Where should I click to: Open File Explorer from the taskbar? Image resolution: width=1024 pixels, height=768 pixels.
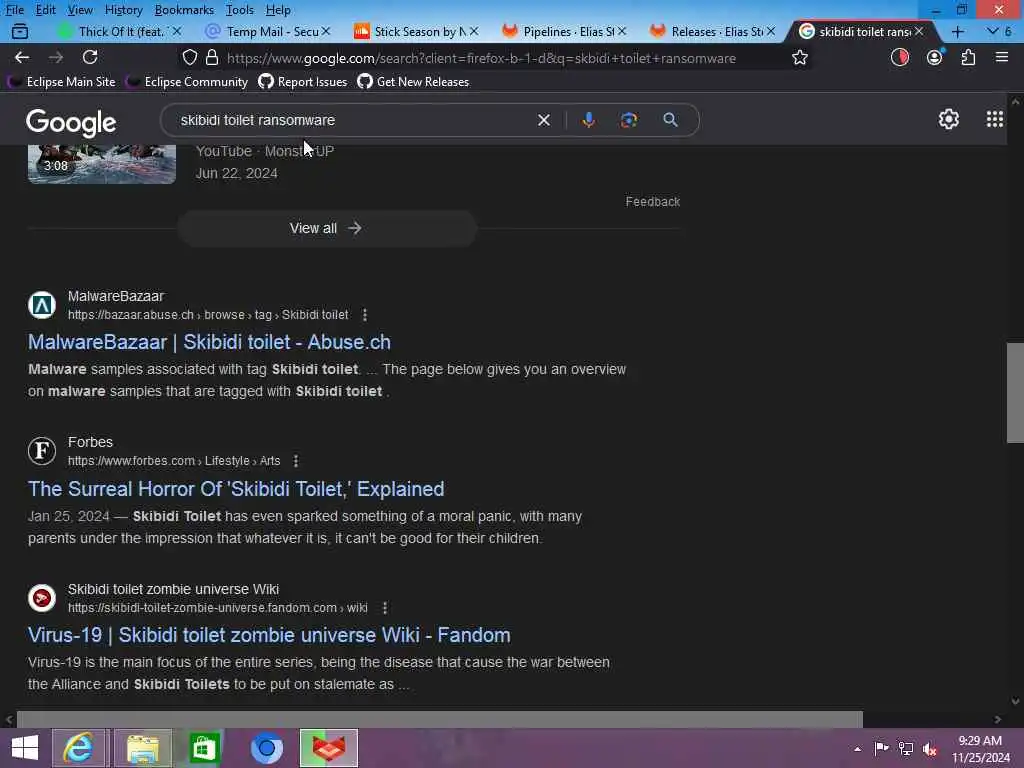pos(142,748)
